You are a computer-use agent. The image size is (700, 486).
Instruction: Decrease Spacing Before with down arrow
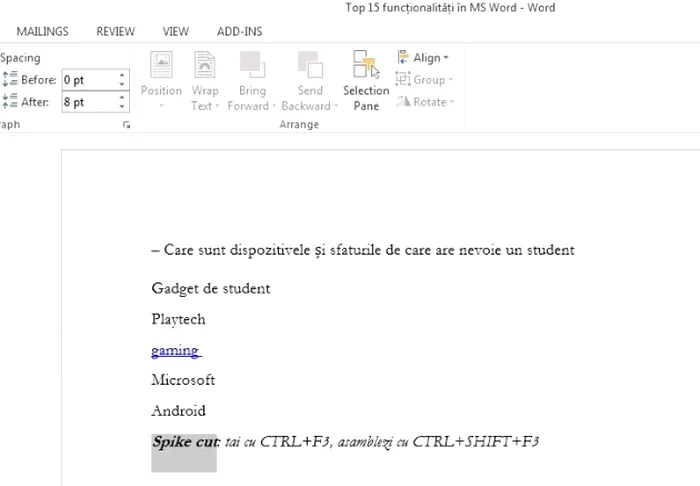tap(122, 84)
